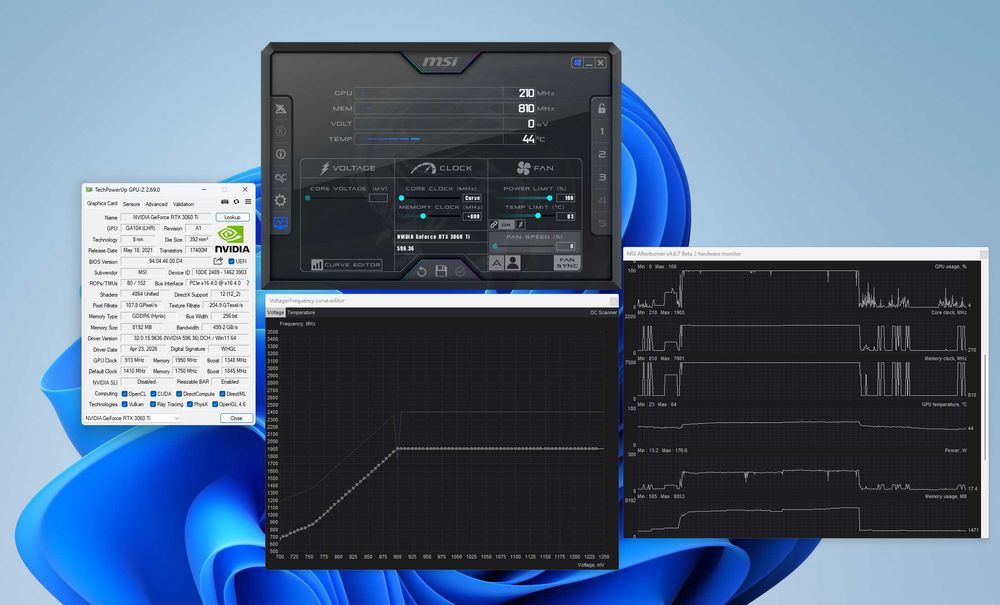Open the information icon in Afterburner sidebar
1000x605 pixels.
[281, 154]
